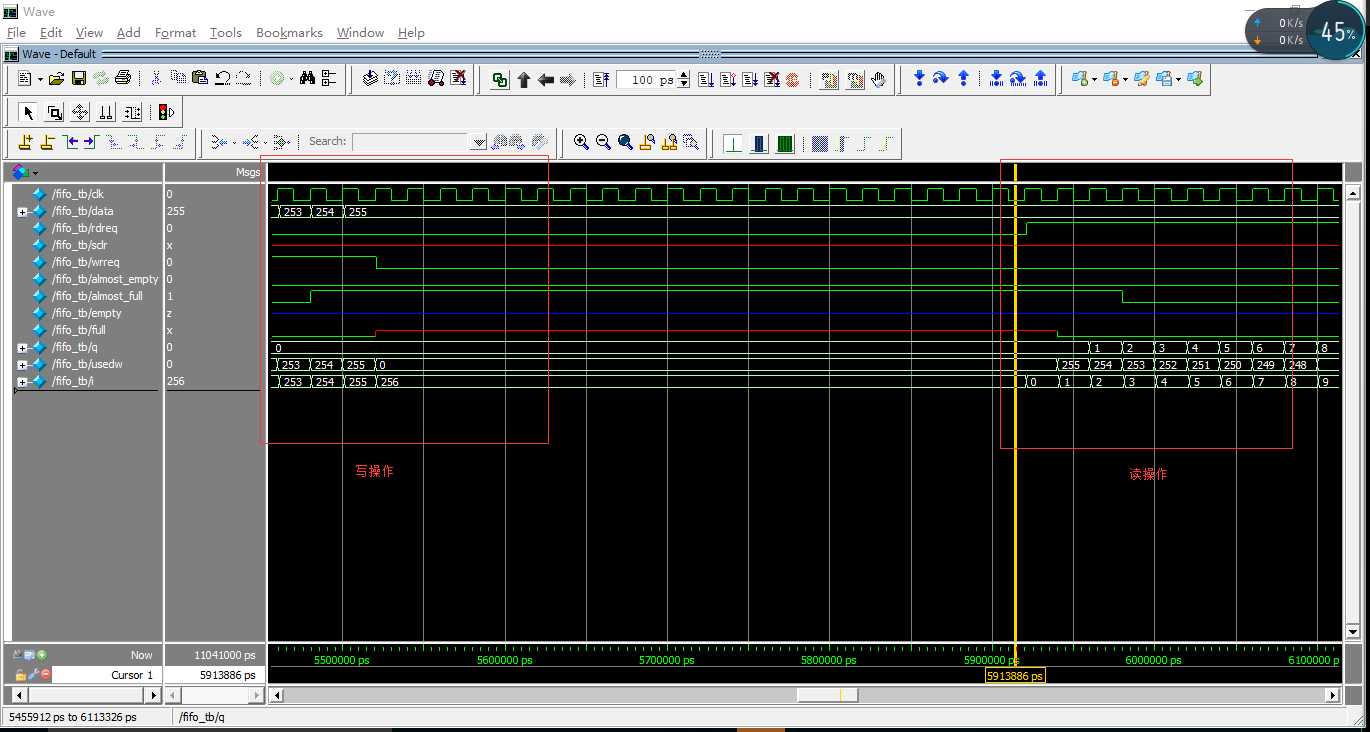
Task: Run the simulation for 100 ps
Action: point(704,80)
